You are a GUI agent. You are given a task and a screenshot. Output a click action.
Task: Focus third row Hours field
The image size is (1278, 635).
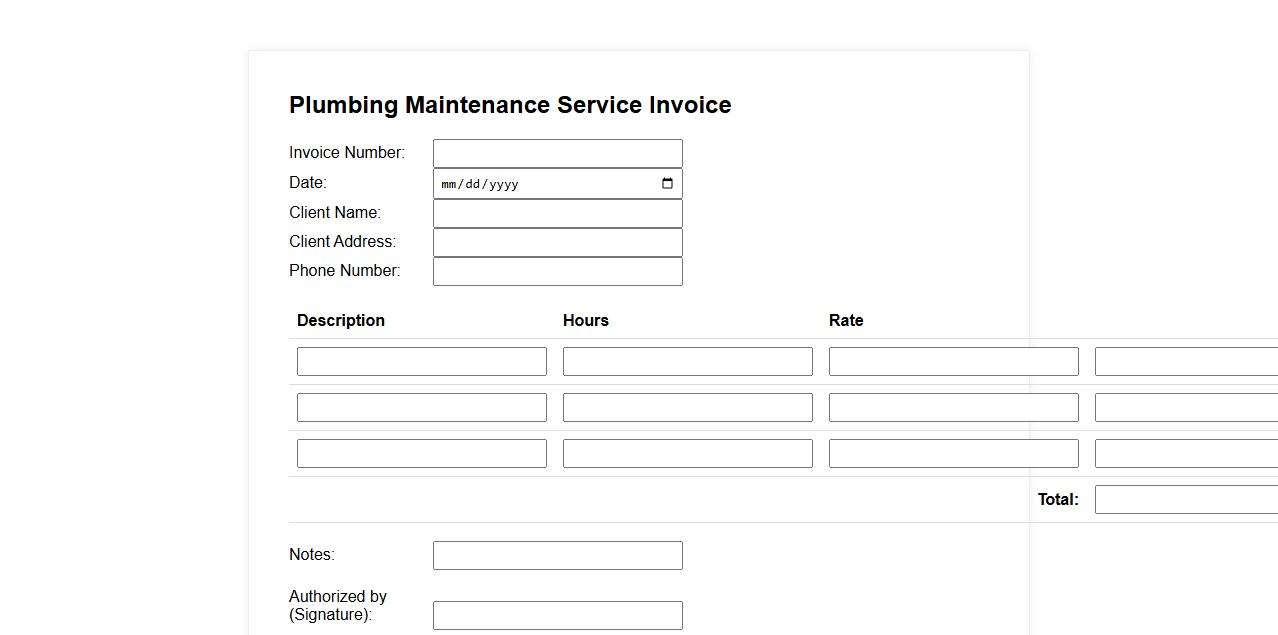[x=687, y=454]
